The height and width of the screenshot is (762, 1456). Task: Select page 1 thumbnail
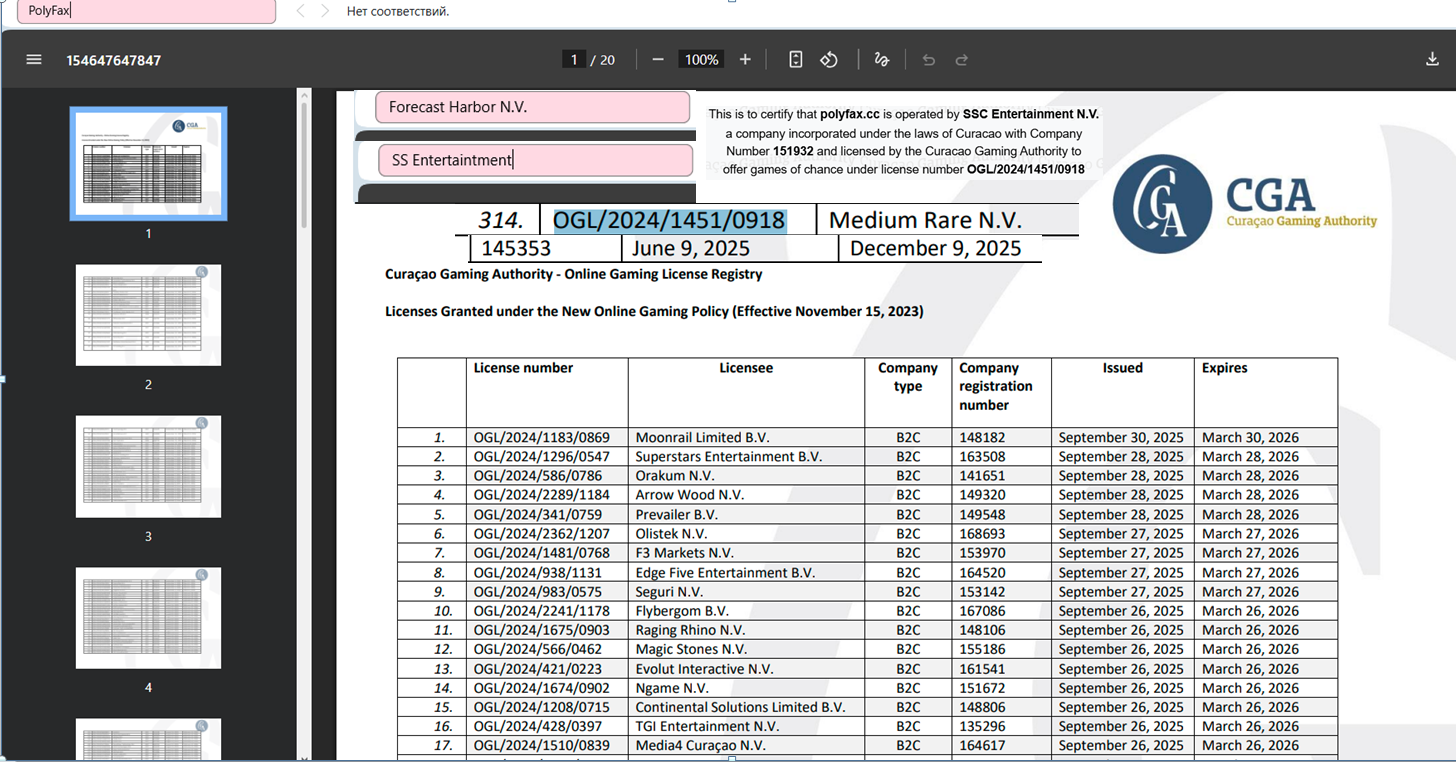pos(148,163)
